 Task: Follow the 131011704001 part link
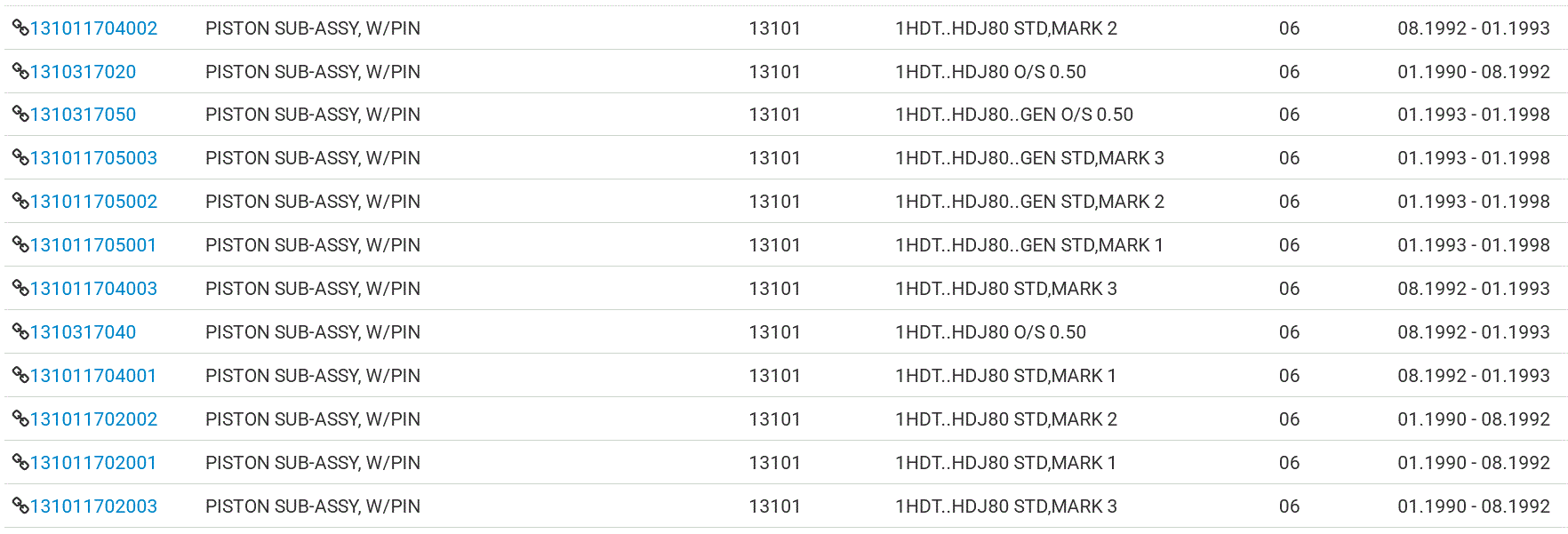(93, 376)
